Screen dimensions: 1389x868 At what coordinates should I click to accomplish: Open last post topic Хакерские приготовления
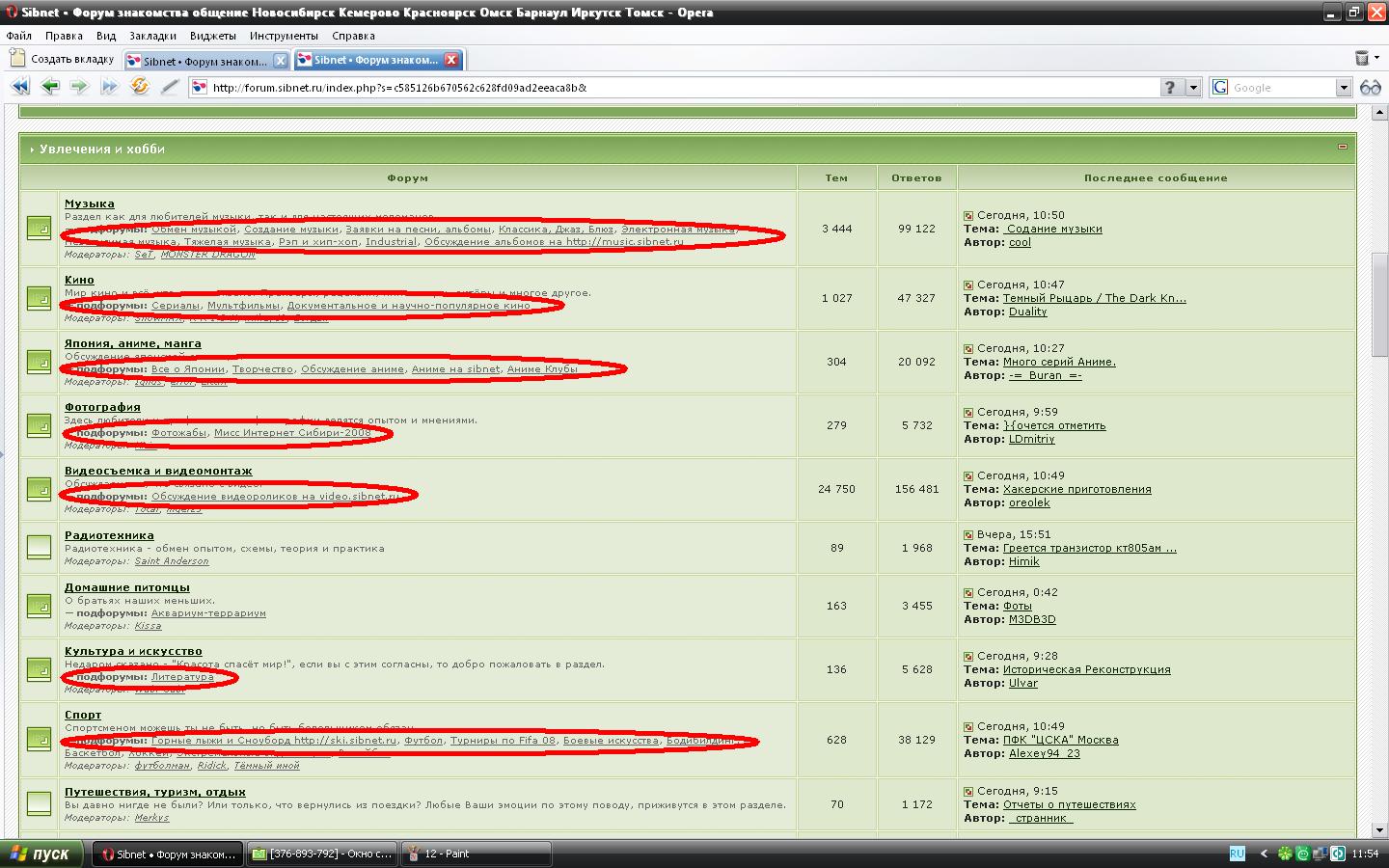point(1077,489)
